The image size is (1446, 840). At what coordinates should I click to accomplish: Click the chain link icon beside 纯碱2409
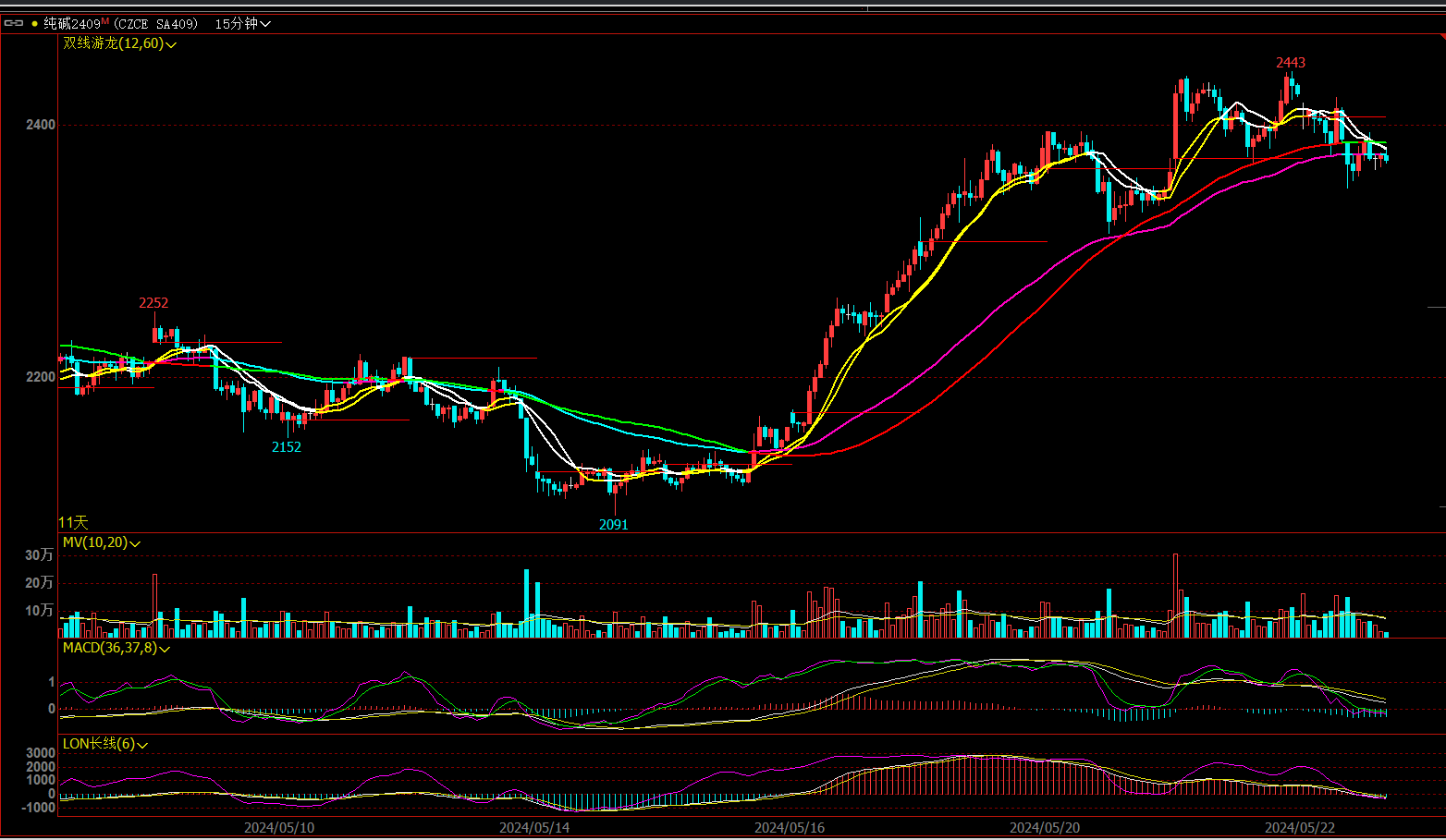point(14,23)
